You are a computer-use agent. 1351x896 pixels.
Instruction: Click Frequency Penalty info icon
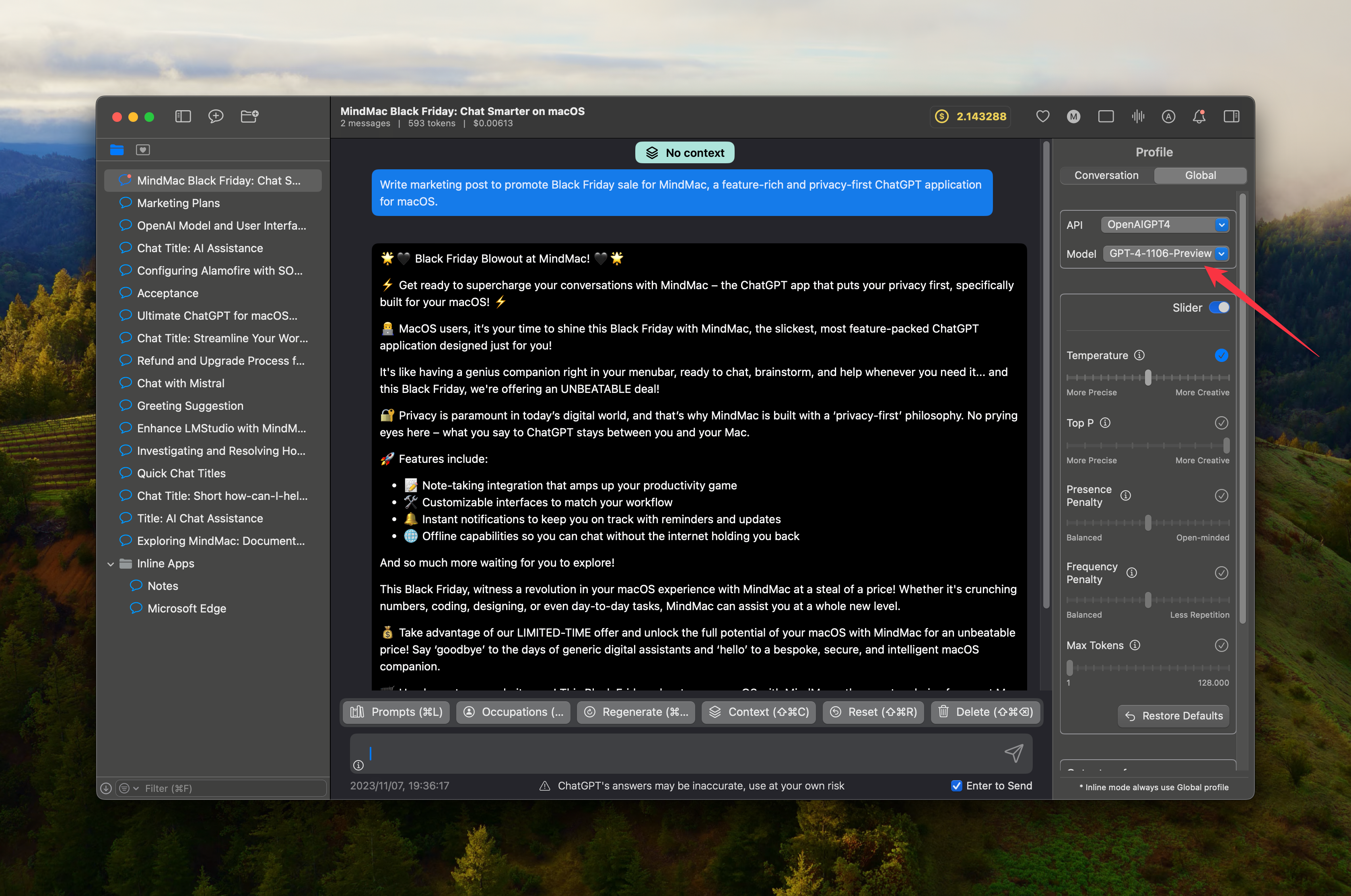pyautogui.click(x=1132, y=573)
